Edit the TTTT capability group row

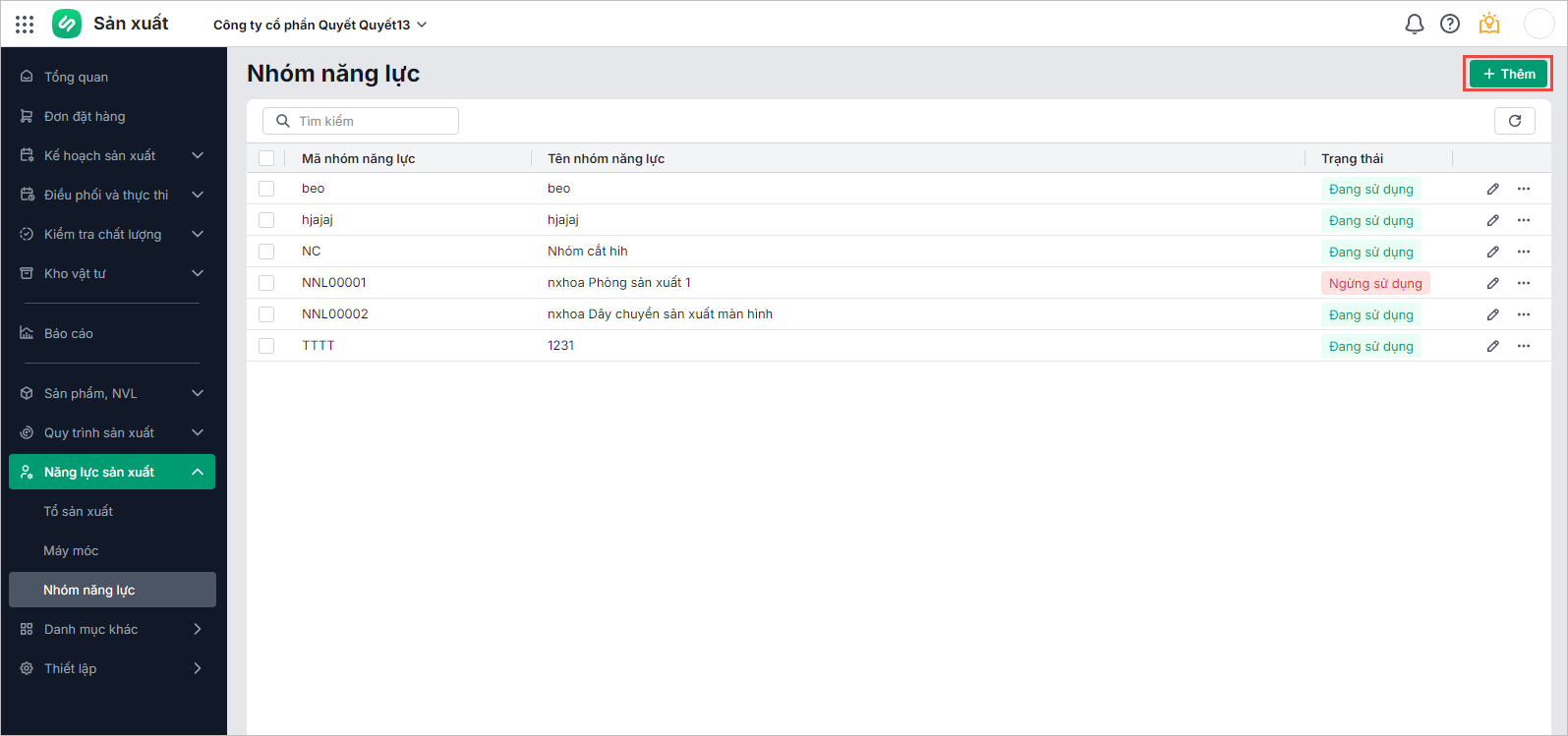(x=1492, y=346)
